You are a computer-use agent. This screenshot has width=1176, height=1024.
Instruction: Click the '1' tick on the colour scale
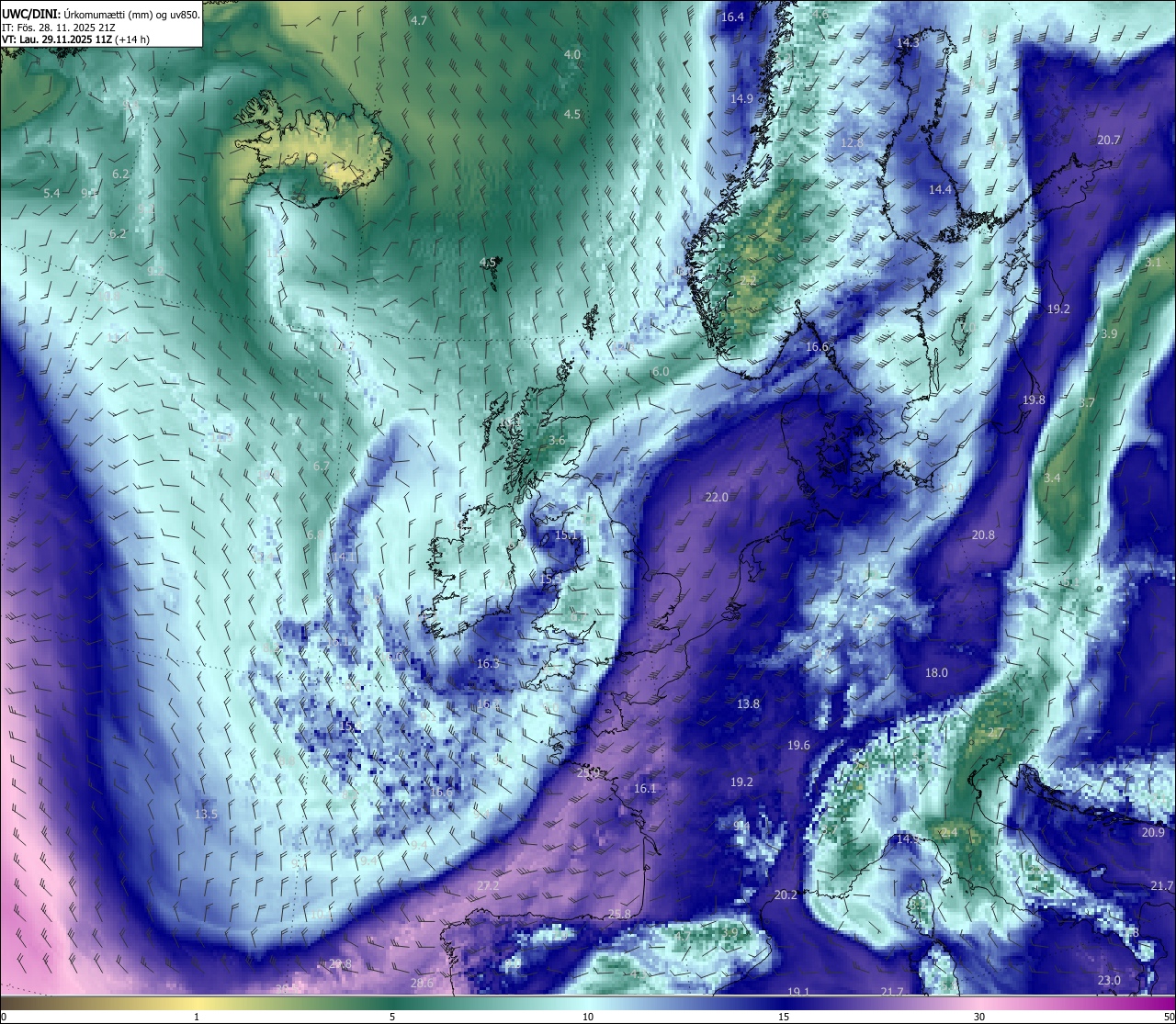pyautogui.click(x=197, y=1017)
